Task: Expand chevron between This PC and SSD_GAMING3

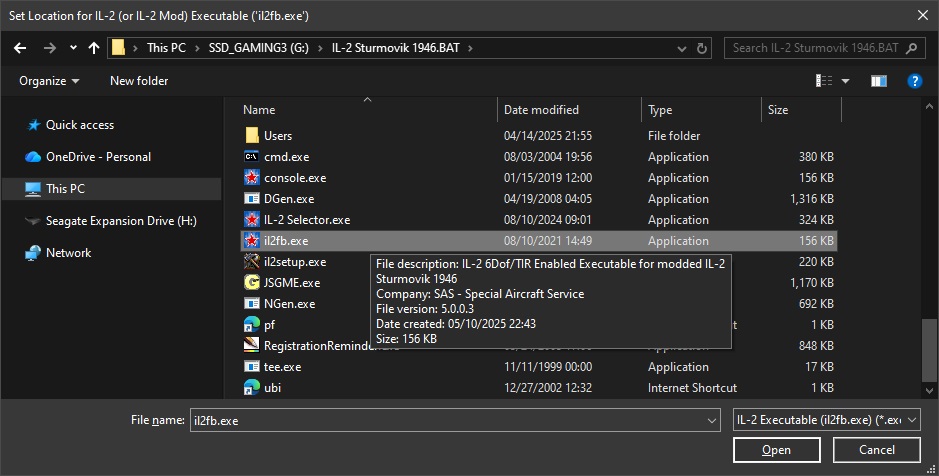Action: pyautogui.click(x=197, y=48)
